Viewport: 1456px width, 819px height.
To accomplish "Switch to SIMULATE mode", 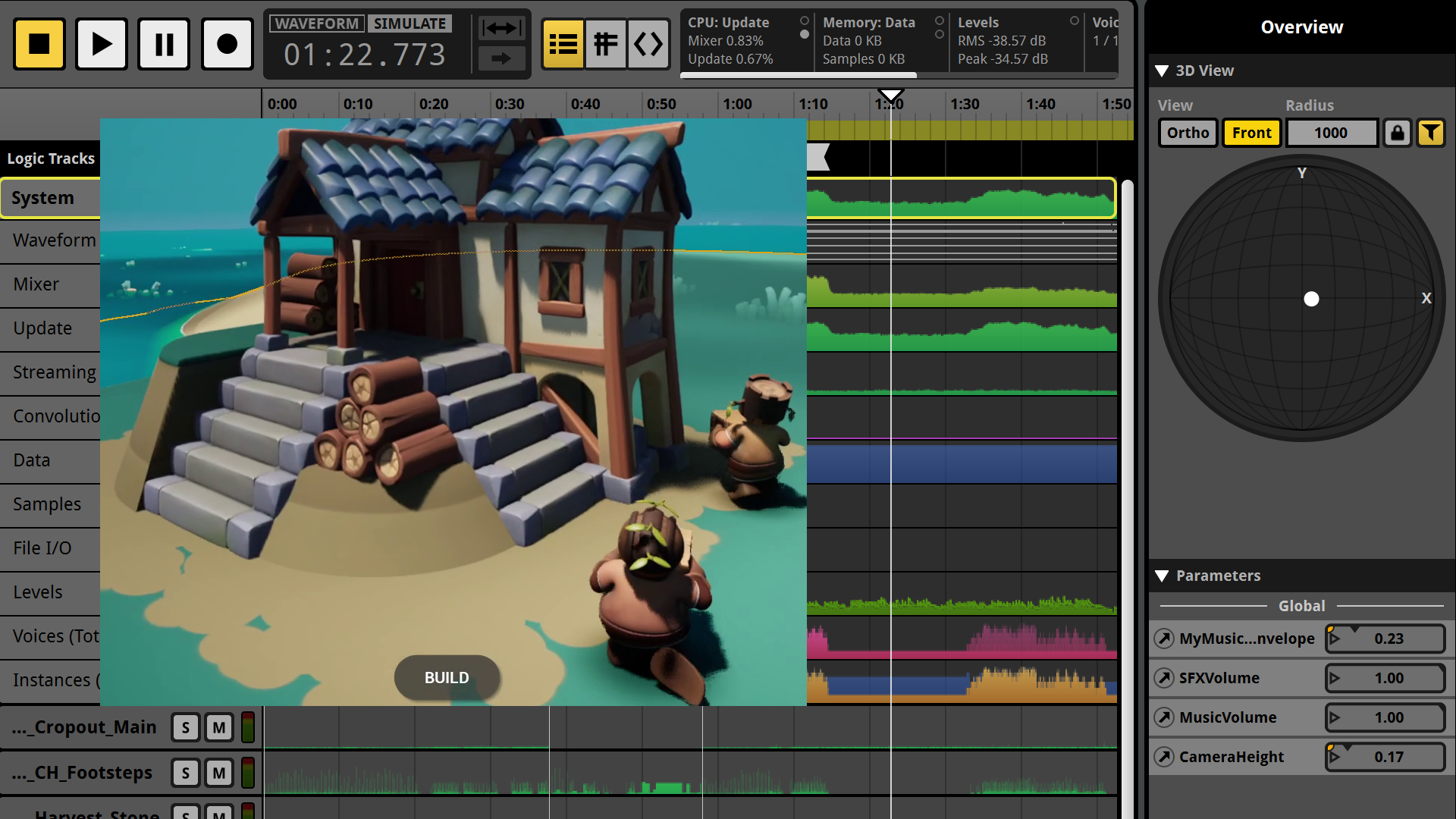I will 409,24.
